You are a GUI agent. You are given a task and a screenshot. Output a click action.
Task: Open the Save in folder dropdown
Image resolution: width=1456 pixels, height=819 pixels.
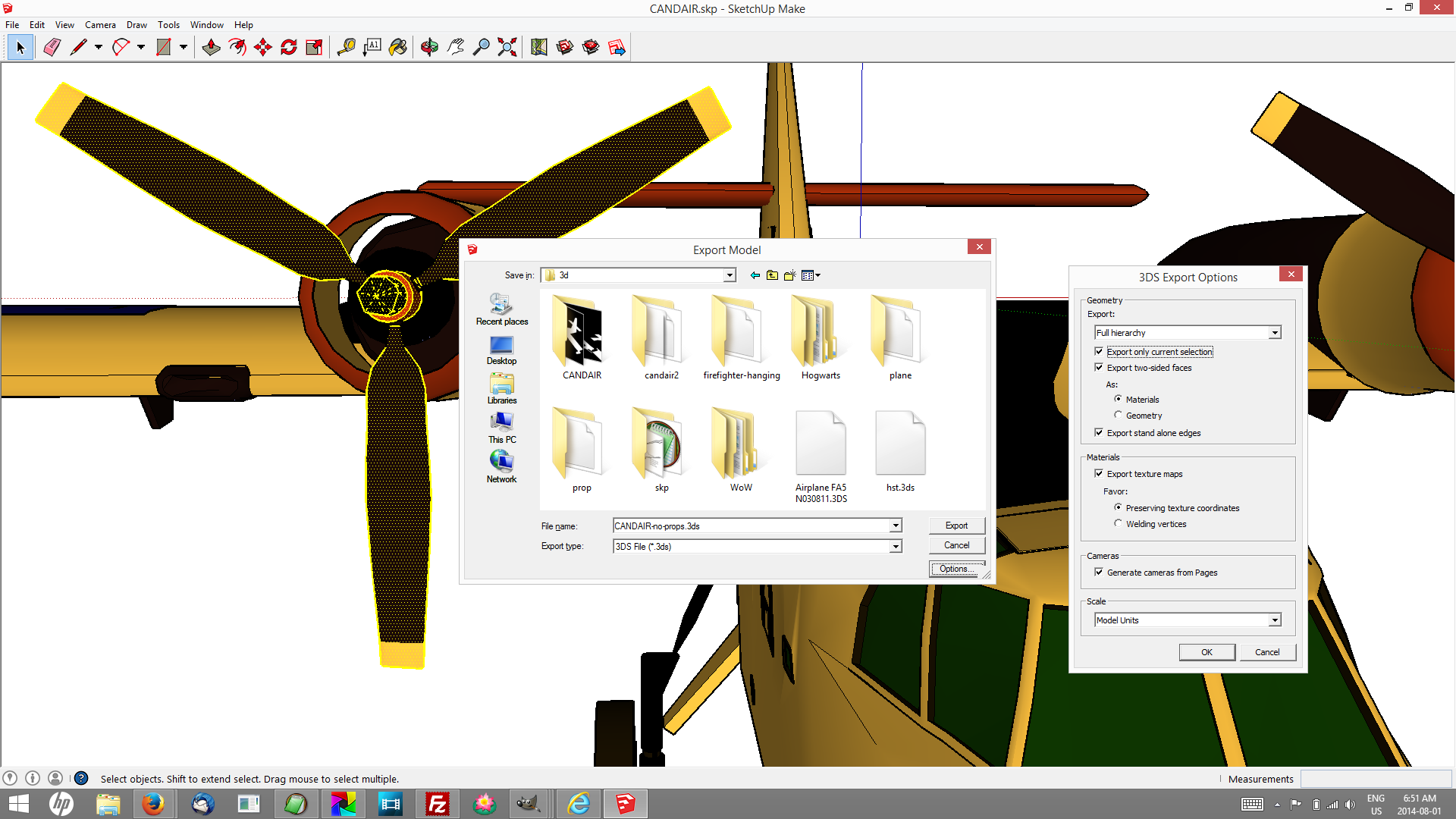(730, 275)
